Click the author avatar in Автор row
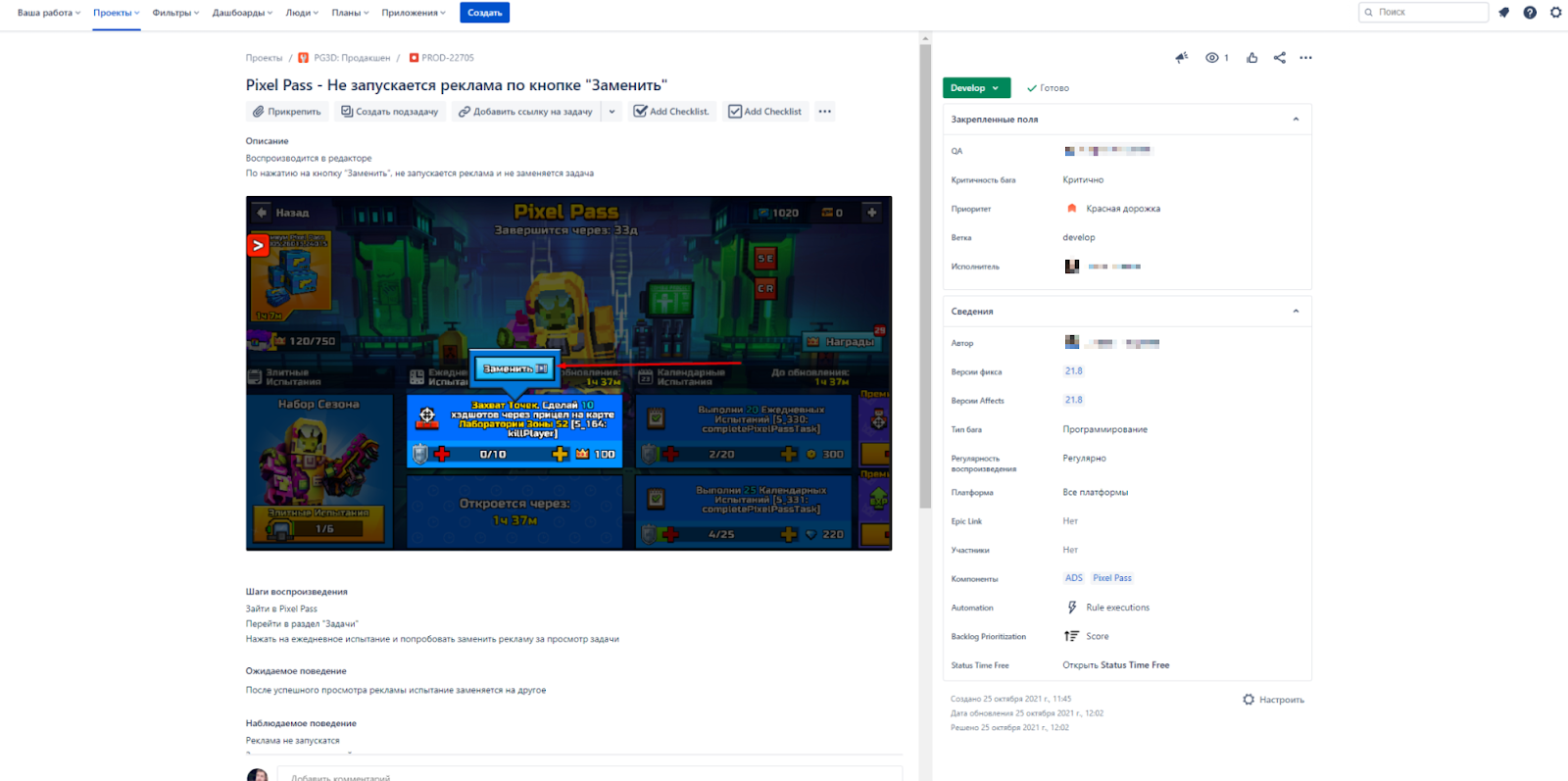This screenshot has height=781, width=1568. 1072,342
